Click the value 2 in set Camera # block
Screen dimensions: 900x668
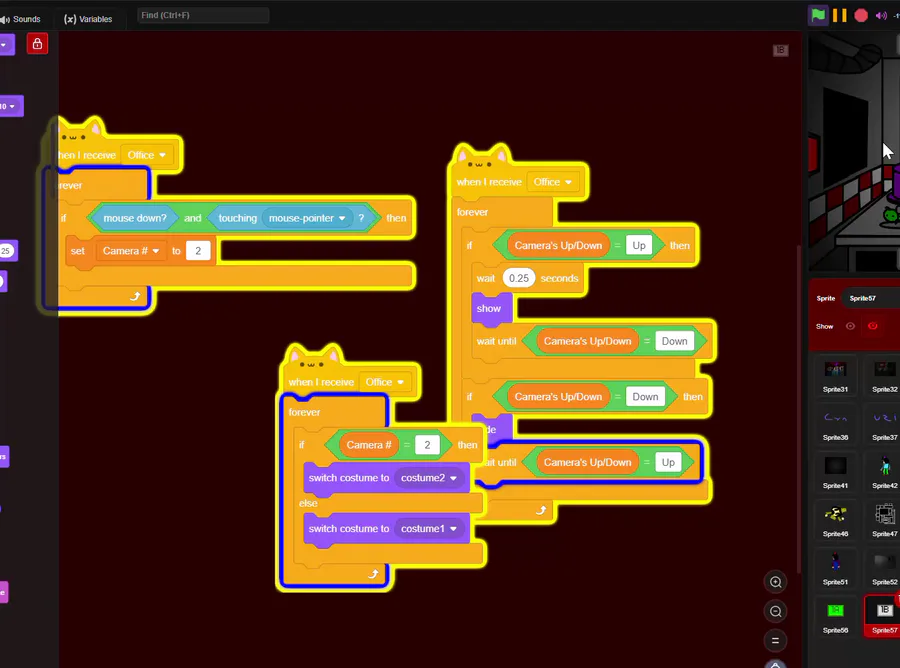198,251
